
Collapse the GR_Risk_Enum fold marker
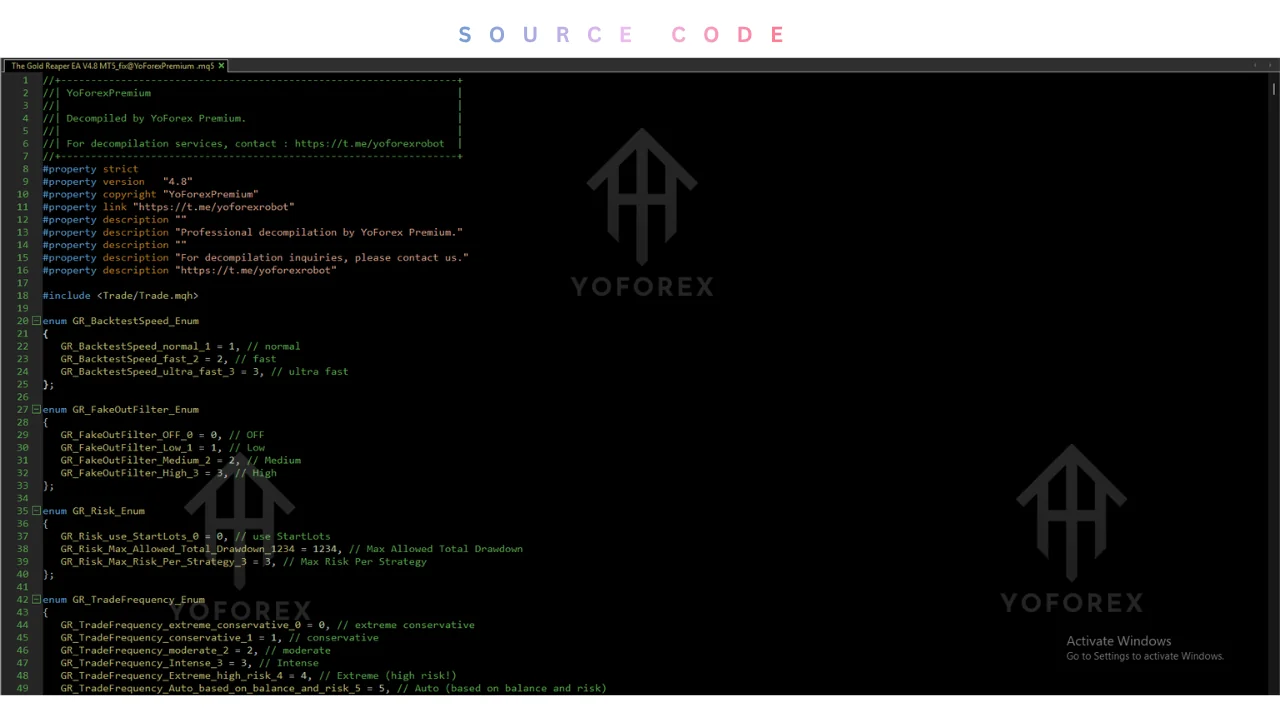tap(36, 511)
